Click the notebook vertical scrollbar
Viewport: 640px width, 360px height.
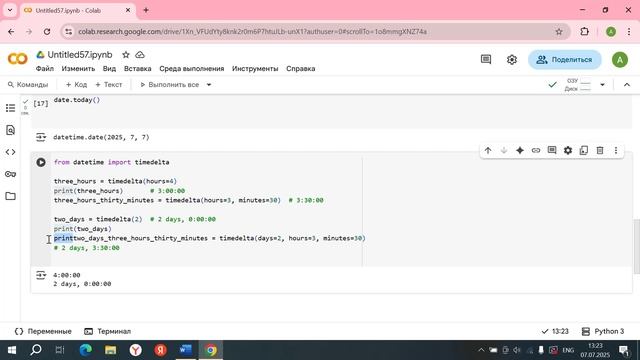[x=636, y=247]
